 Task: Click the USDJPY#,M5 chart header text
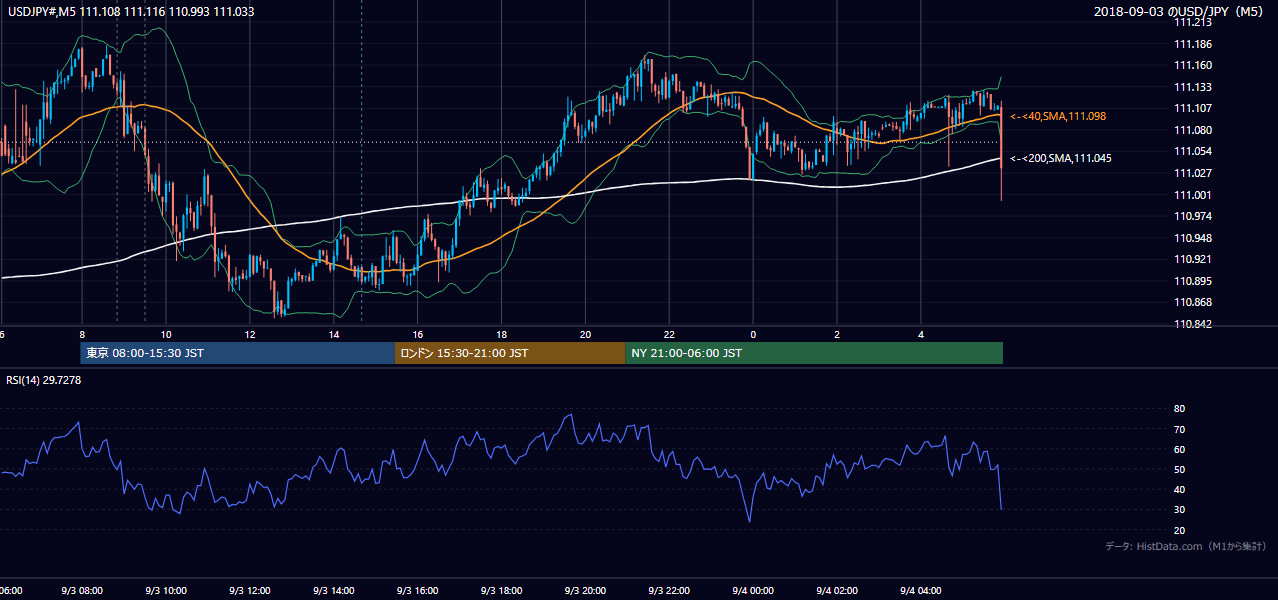[x=131, y=11]
